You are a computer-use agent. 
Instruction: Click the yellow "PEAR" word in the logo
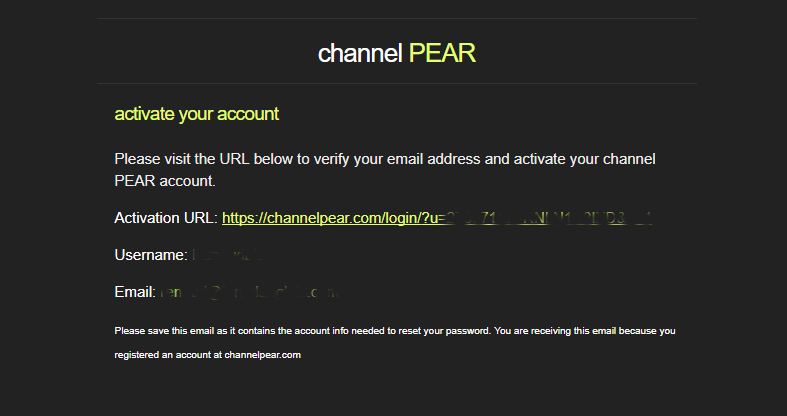442,53
